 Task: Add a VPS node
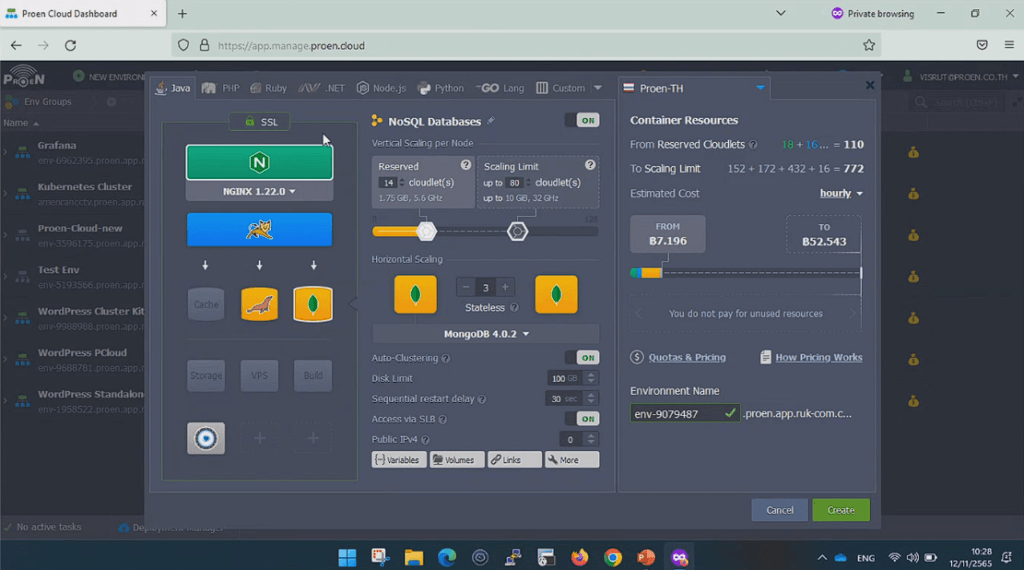click(259, 375)
